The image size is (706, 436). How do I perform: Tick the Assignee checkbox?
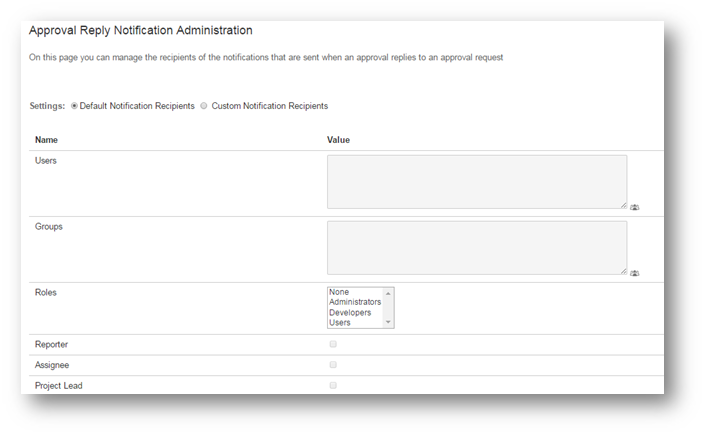(333, 365)
